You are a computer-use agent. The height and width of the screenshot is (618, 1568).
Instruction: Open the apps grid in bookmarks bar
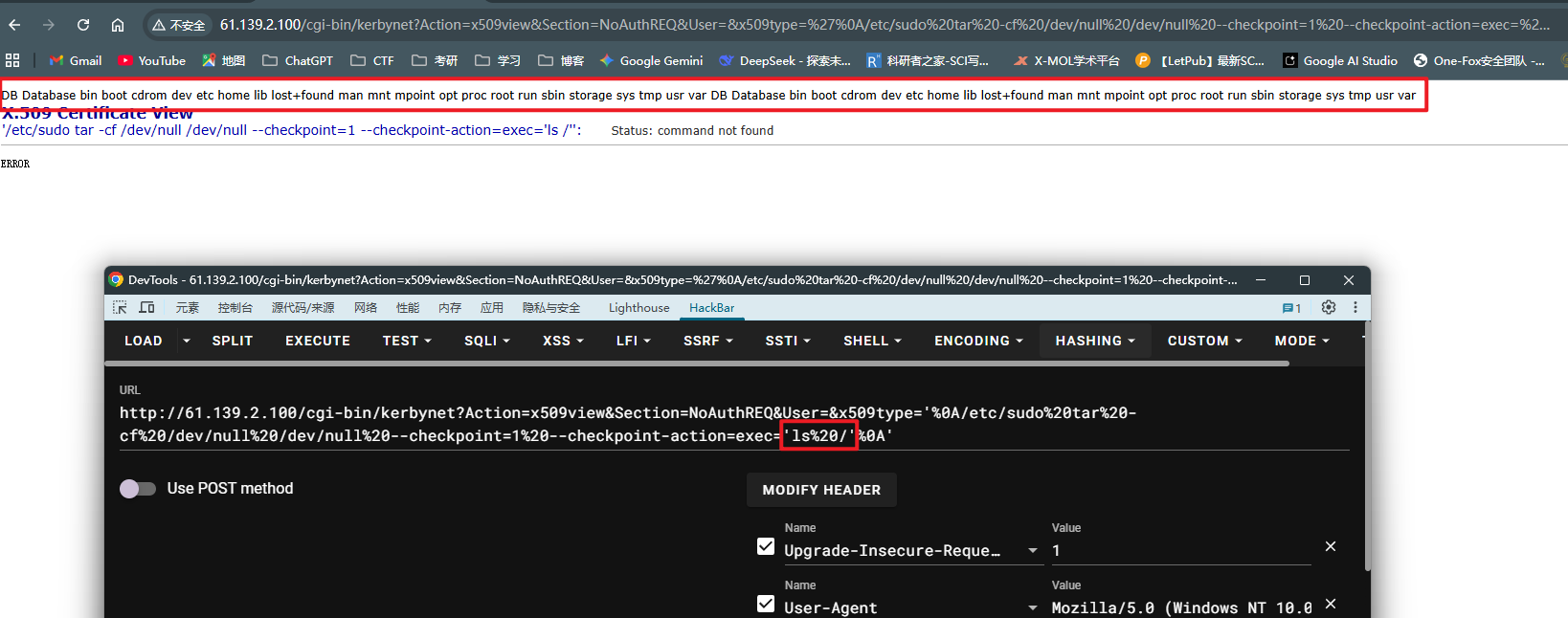click(12, 60)
